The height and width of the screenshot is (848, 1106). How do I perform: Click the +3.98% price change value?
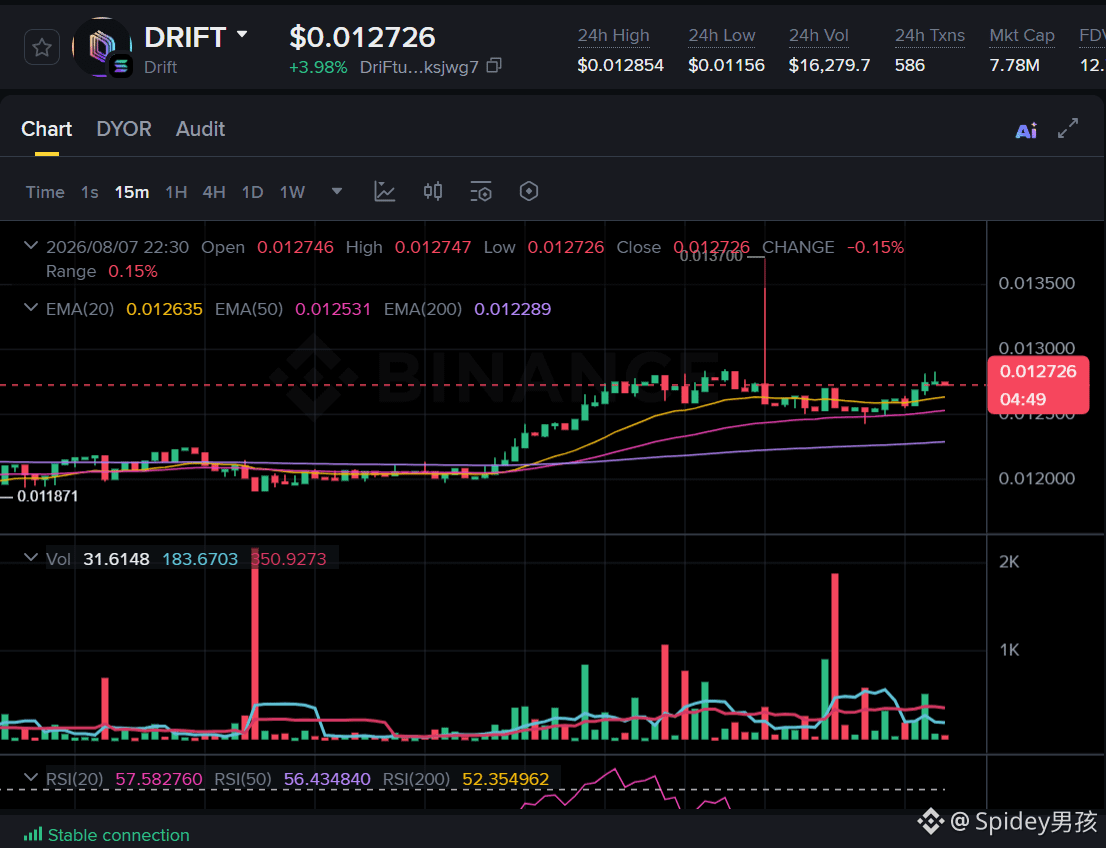click(x=318, y=67)
